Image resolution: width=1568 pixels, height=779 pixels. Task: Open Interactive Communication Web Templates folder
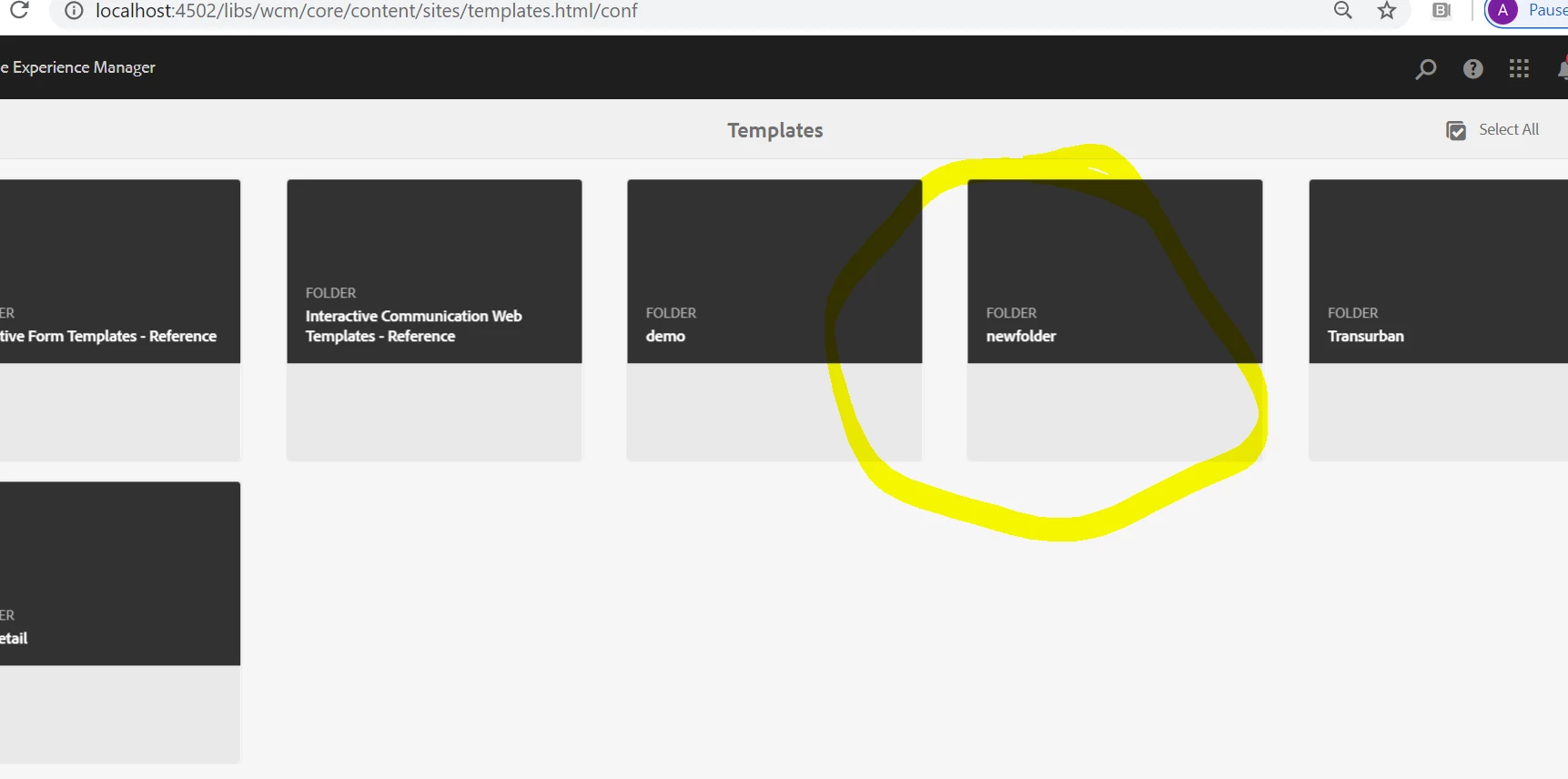434,320
